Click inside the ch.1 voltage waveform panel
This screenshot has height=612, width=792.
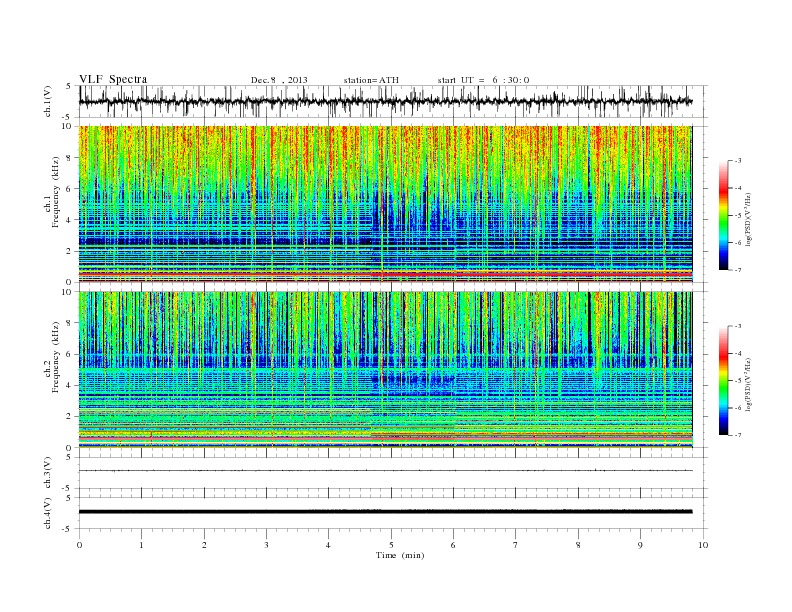click(x=393, y=101)
